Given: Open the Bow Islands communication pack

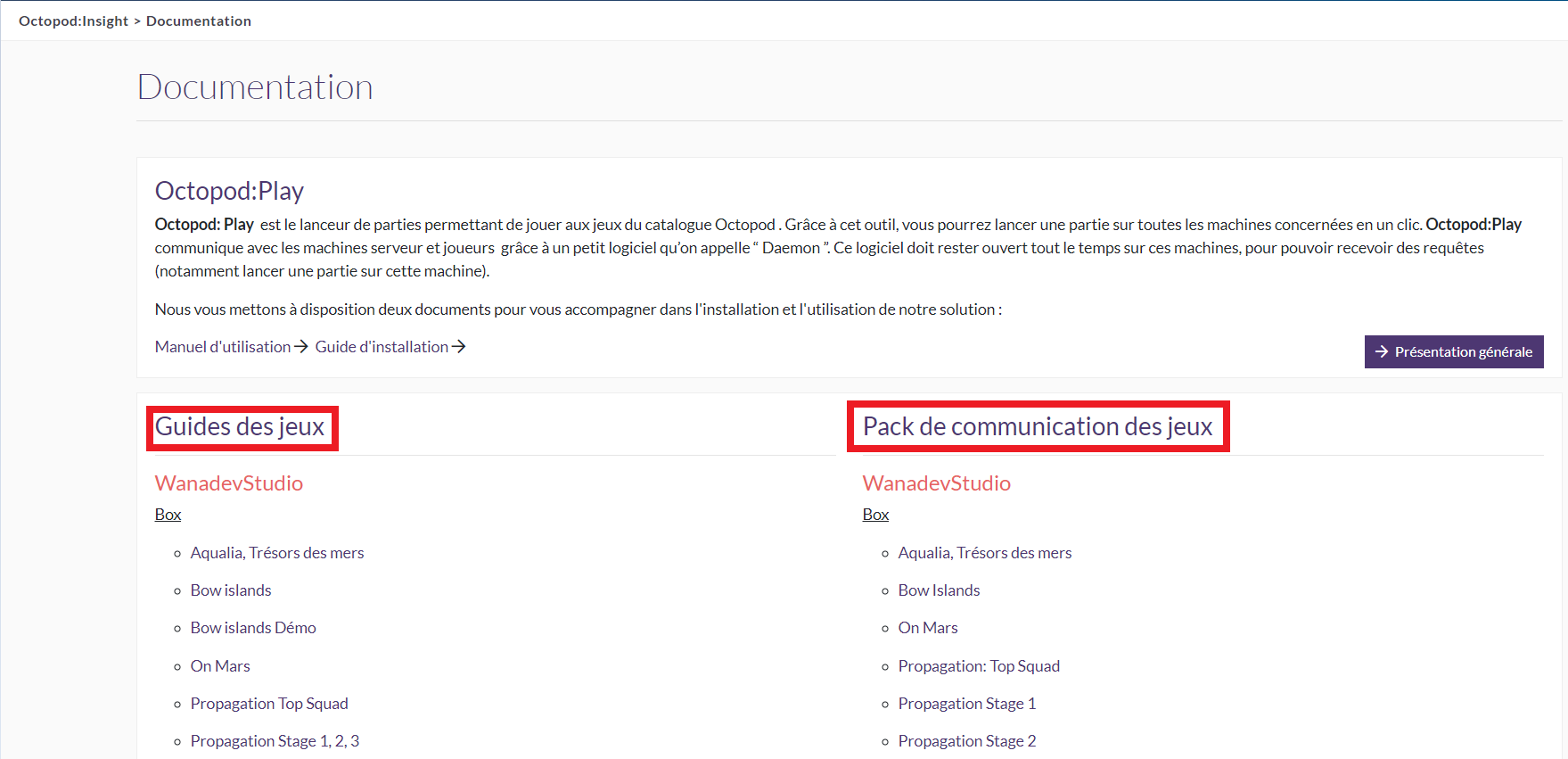Looking at the screenshot, I should tap(939, 590).
